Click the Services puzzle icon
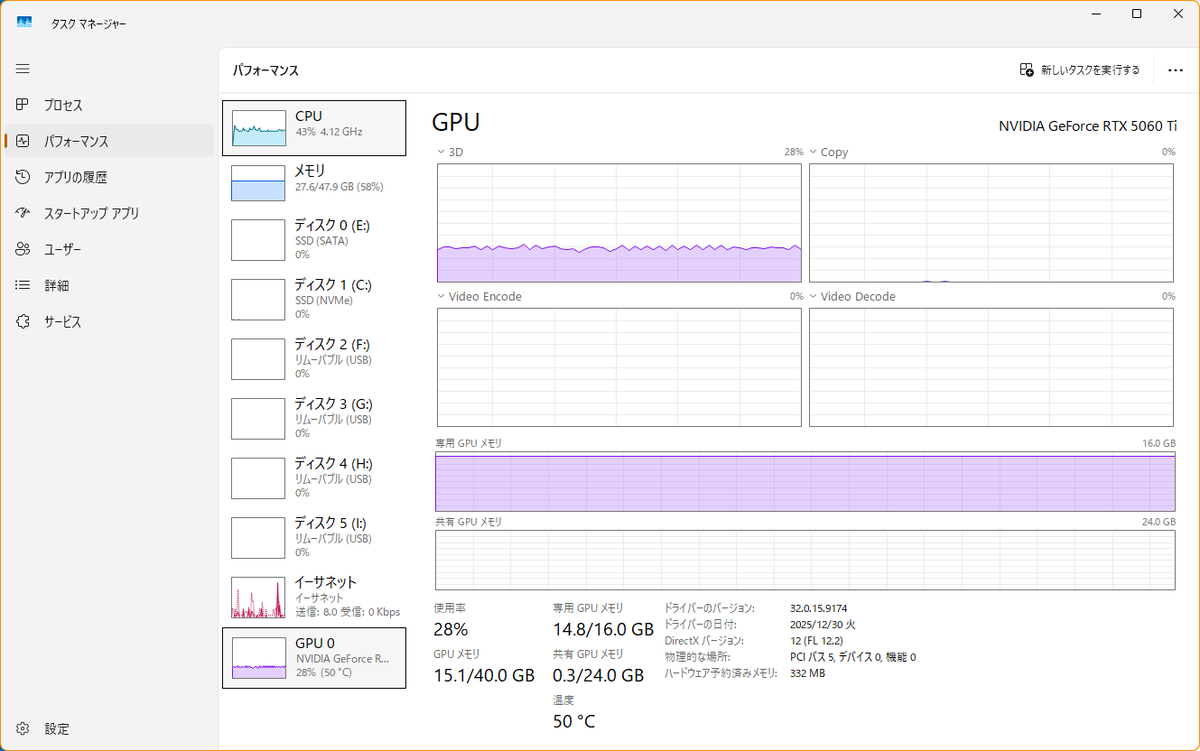The image size is (1200, 751). 23,322
